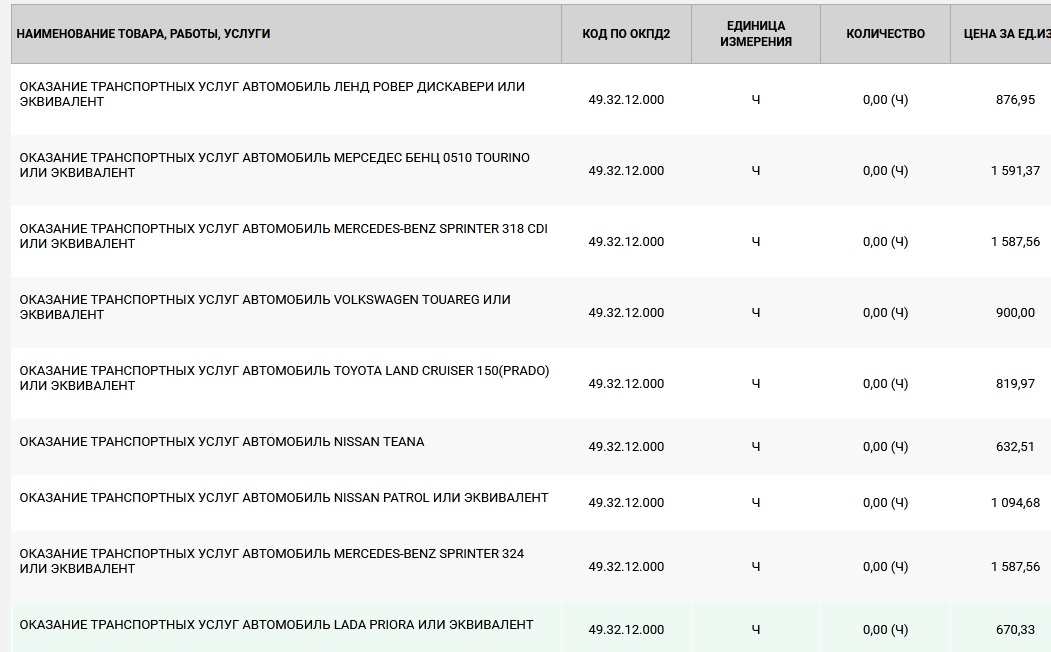Click the price 900,00
Screen dimensions: 1051x652
tap(1015, 313)
